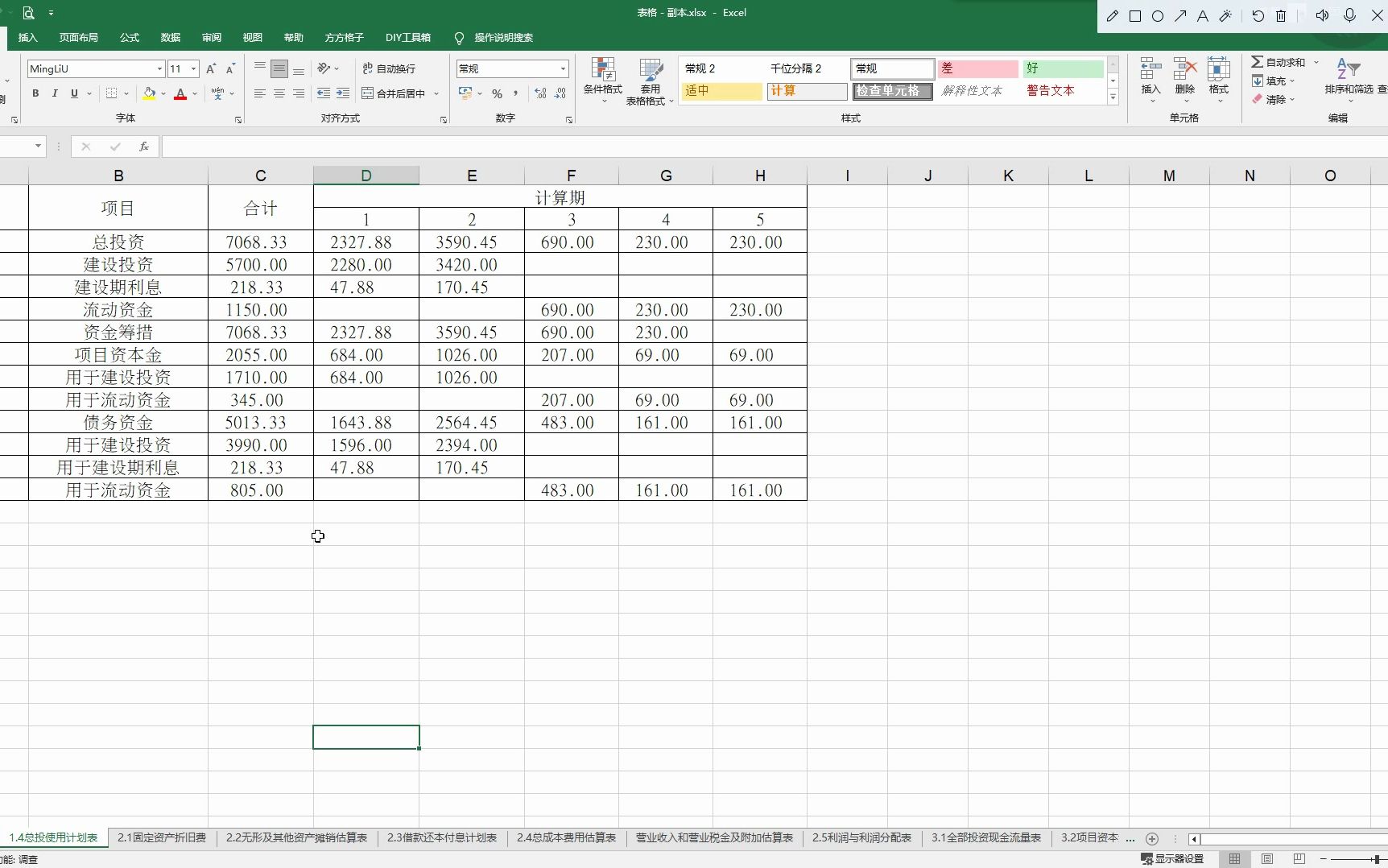The image size is (1388, 868).
Task: Open the MingLiU font name dropdown
Action: [159, 69]
